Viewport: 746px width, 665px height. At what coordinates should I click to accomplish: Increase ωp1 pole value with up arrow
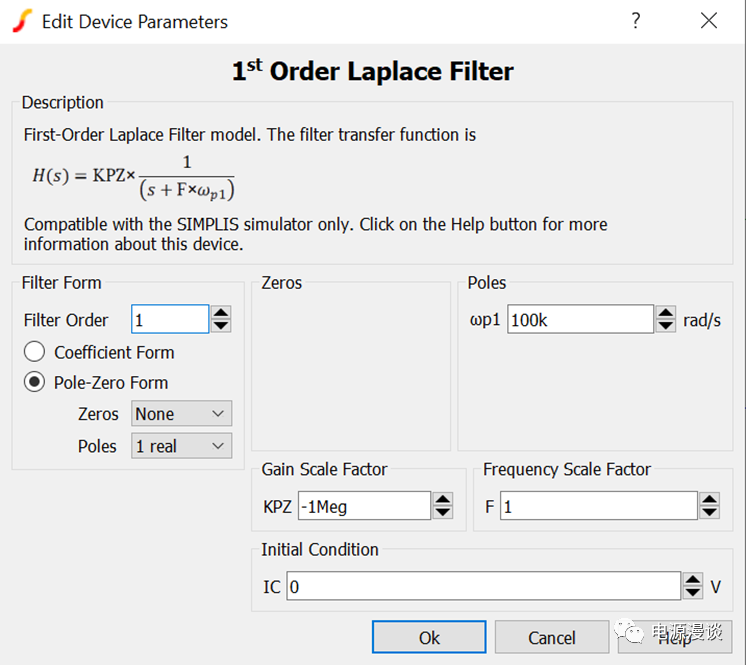click(666, 313)
